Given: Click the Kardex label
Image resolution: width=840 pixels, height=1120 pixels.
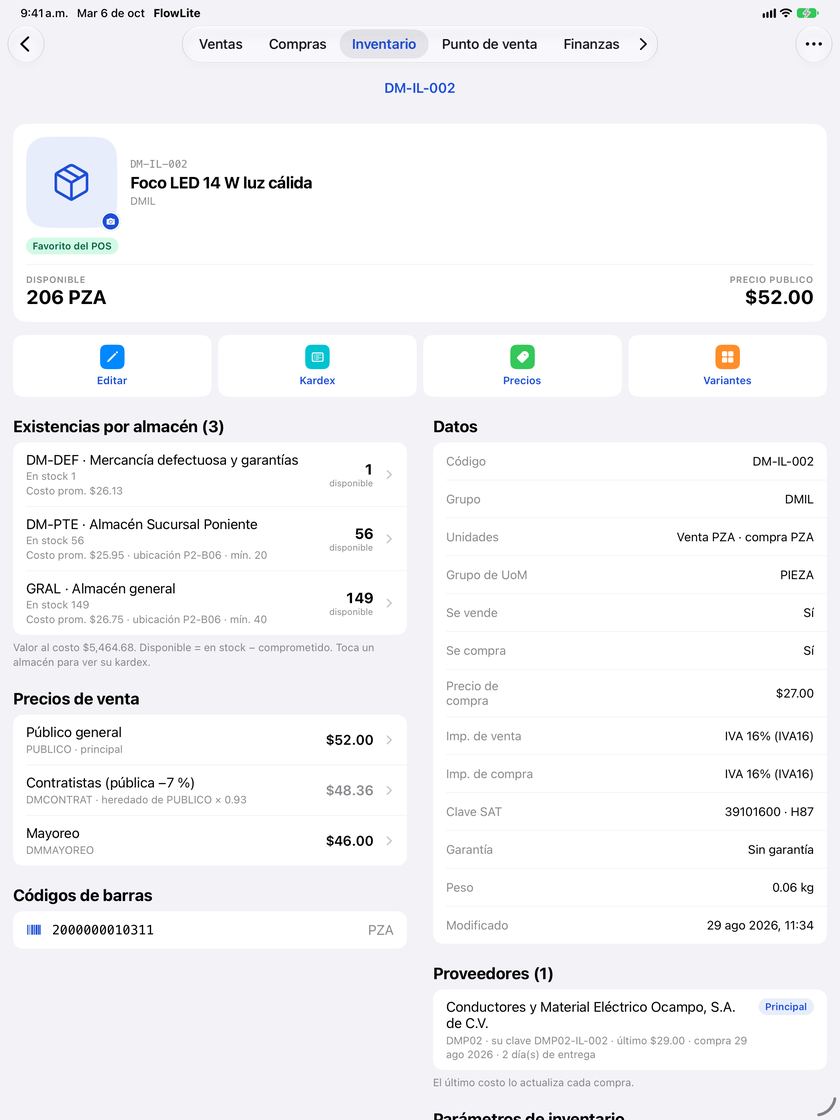Looking at the screenshot, I should (317, 381).
